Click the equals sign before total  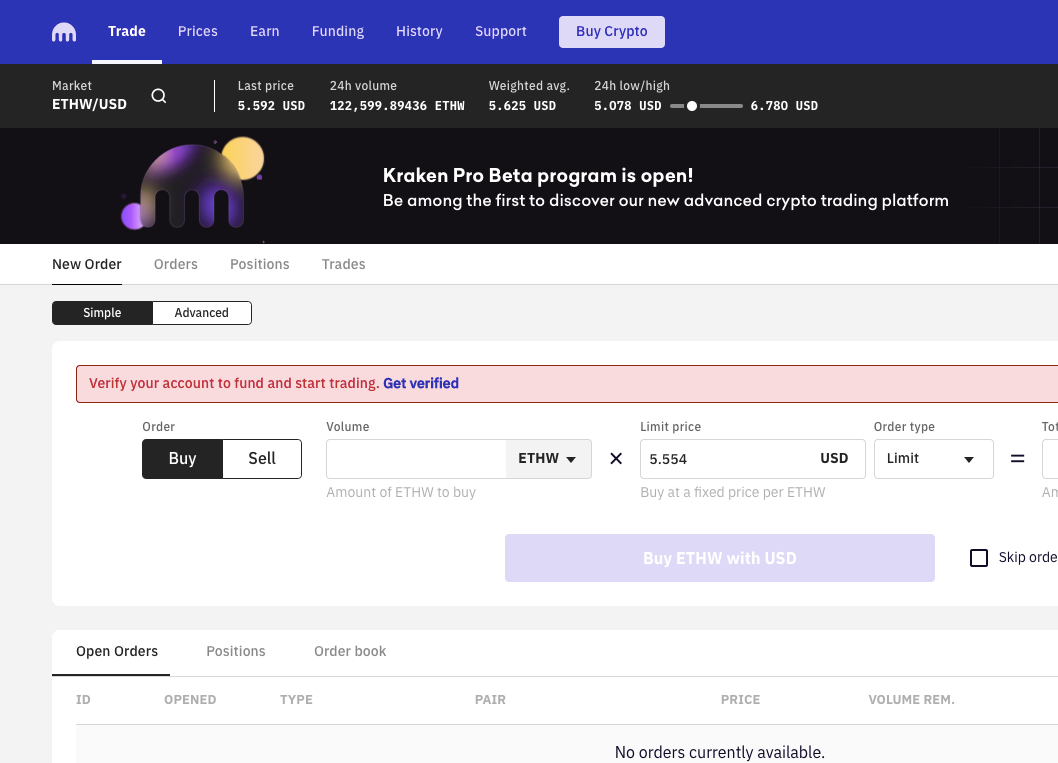point(1018,459)
